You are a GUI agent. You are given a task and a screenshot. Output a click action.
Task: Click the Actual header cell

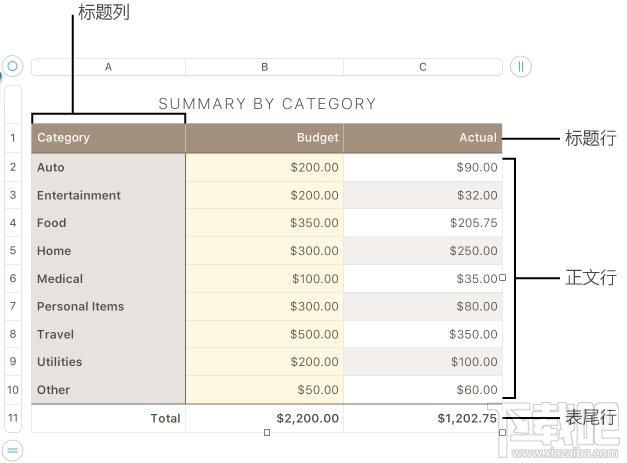tap(423, 138)
